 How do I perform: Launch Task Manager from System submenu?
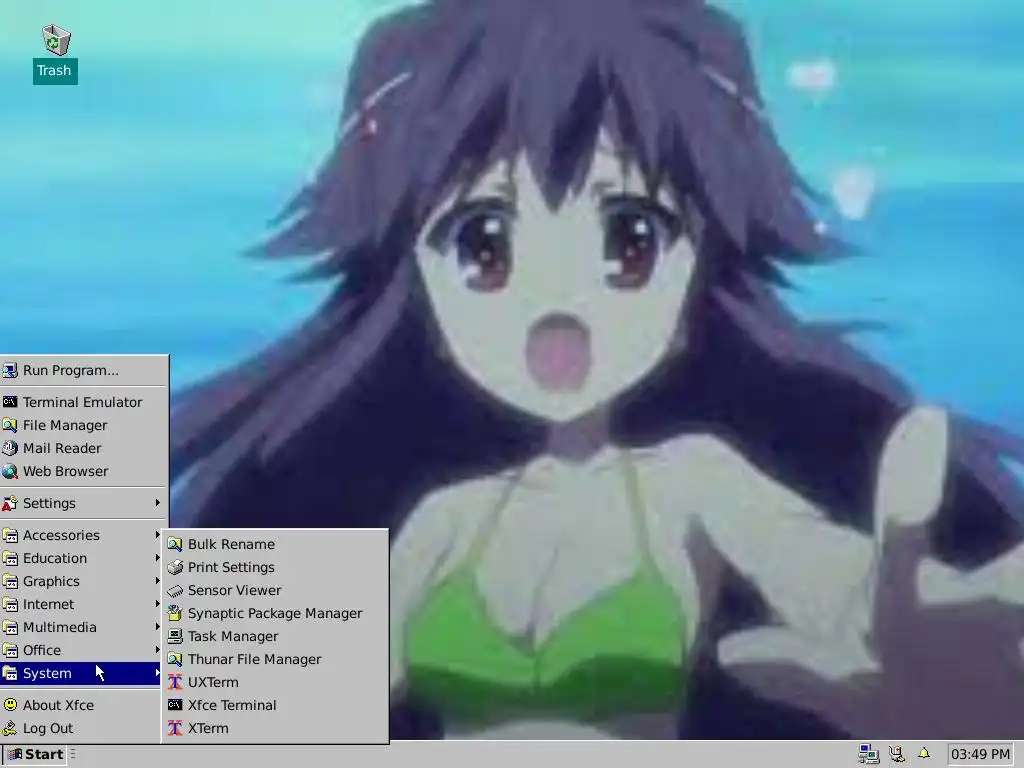pyautogui.click(x=275, y=636)
